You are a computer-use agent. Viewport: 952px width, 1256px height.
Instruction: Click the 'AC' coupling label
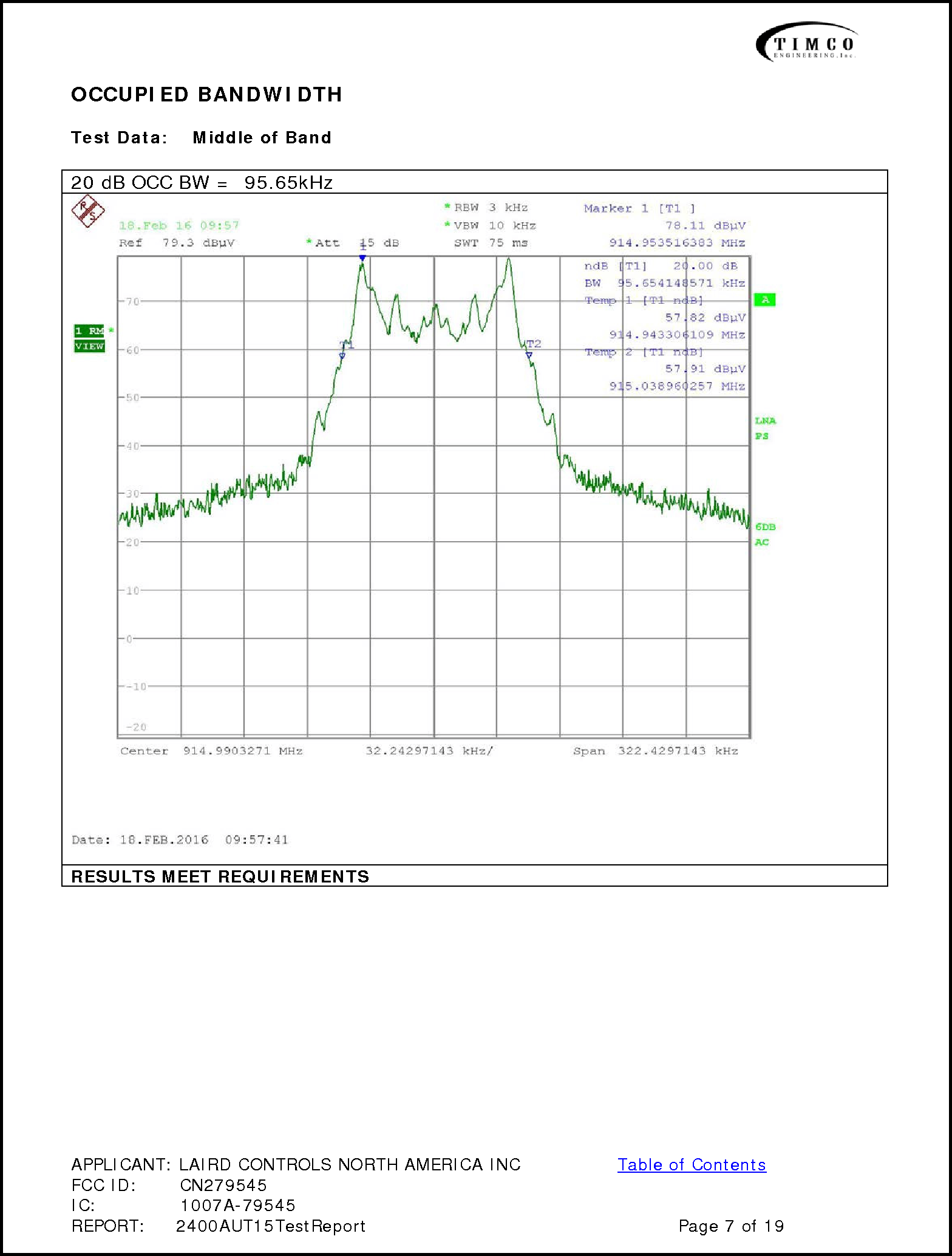tap(761, 542)
